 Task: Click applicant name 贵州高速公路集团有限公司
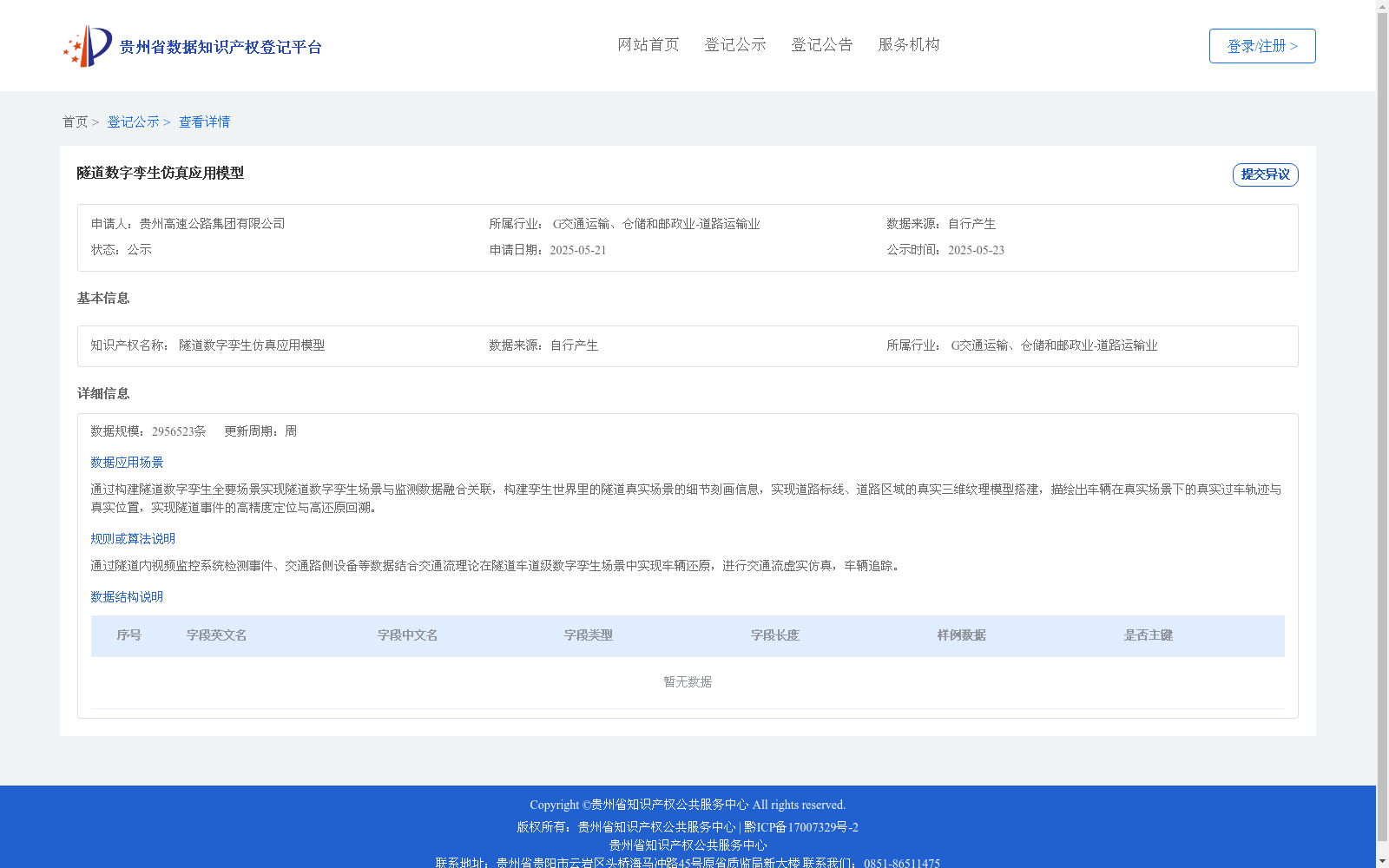(x=212, y=224)
